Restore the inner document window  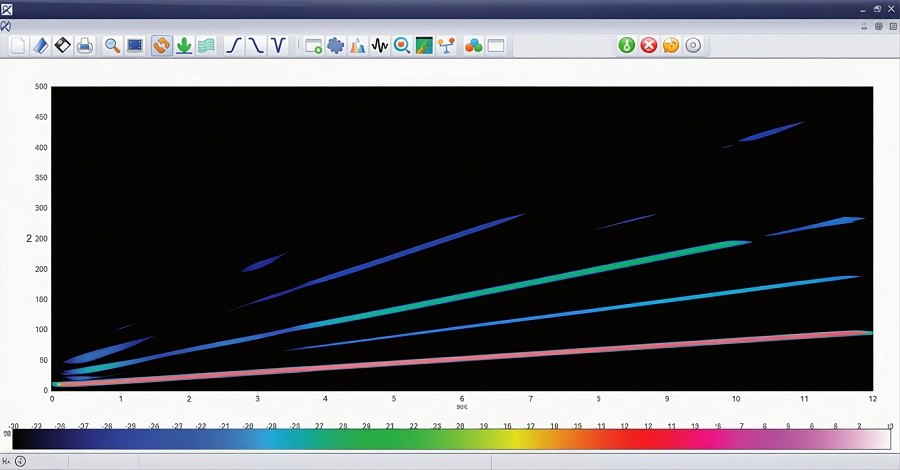(879, 26)
